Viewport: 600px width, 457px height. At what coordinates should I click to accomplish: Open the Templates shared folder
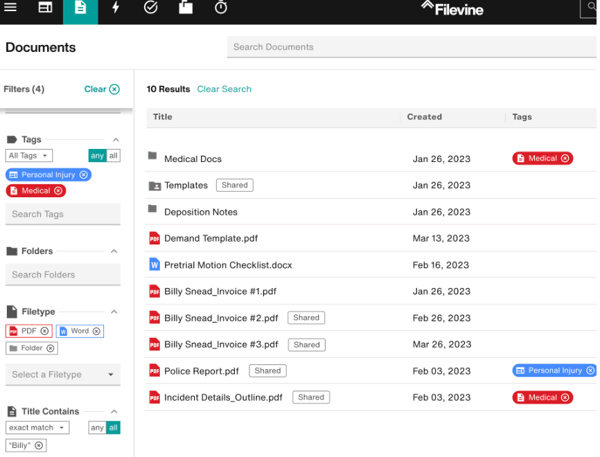(x=186, y=185)
